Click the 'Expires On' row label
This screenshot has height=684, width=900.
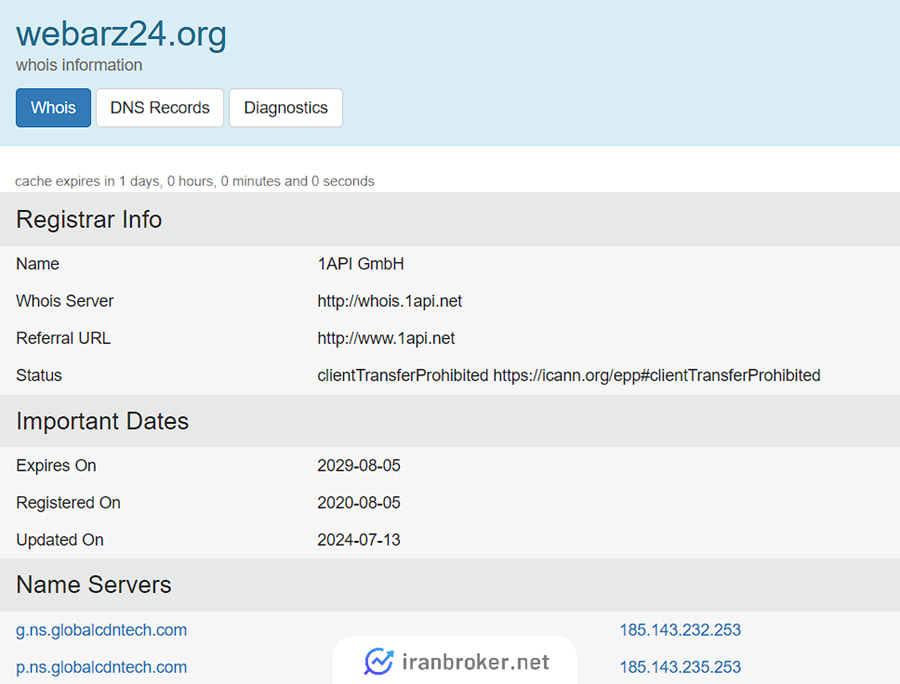(56, 465)
